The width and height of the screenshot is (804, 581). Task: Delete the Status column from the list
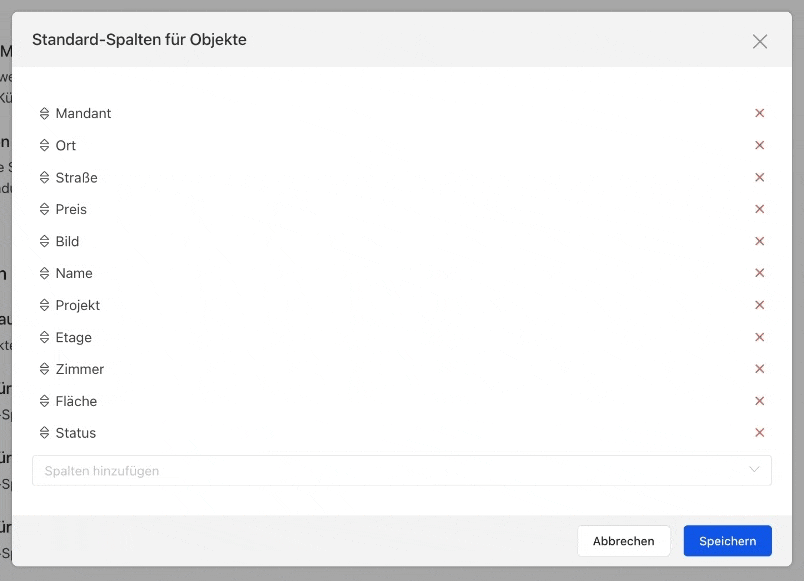pyautogui.click(x=759, y=432)
